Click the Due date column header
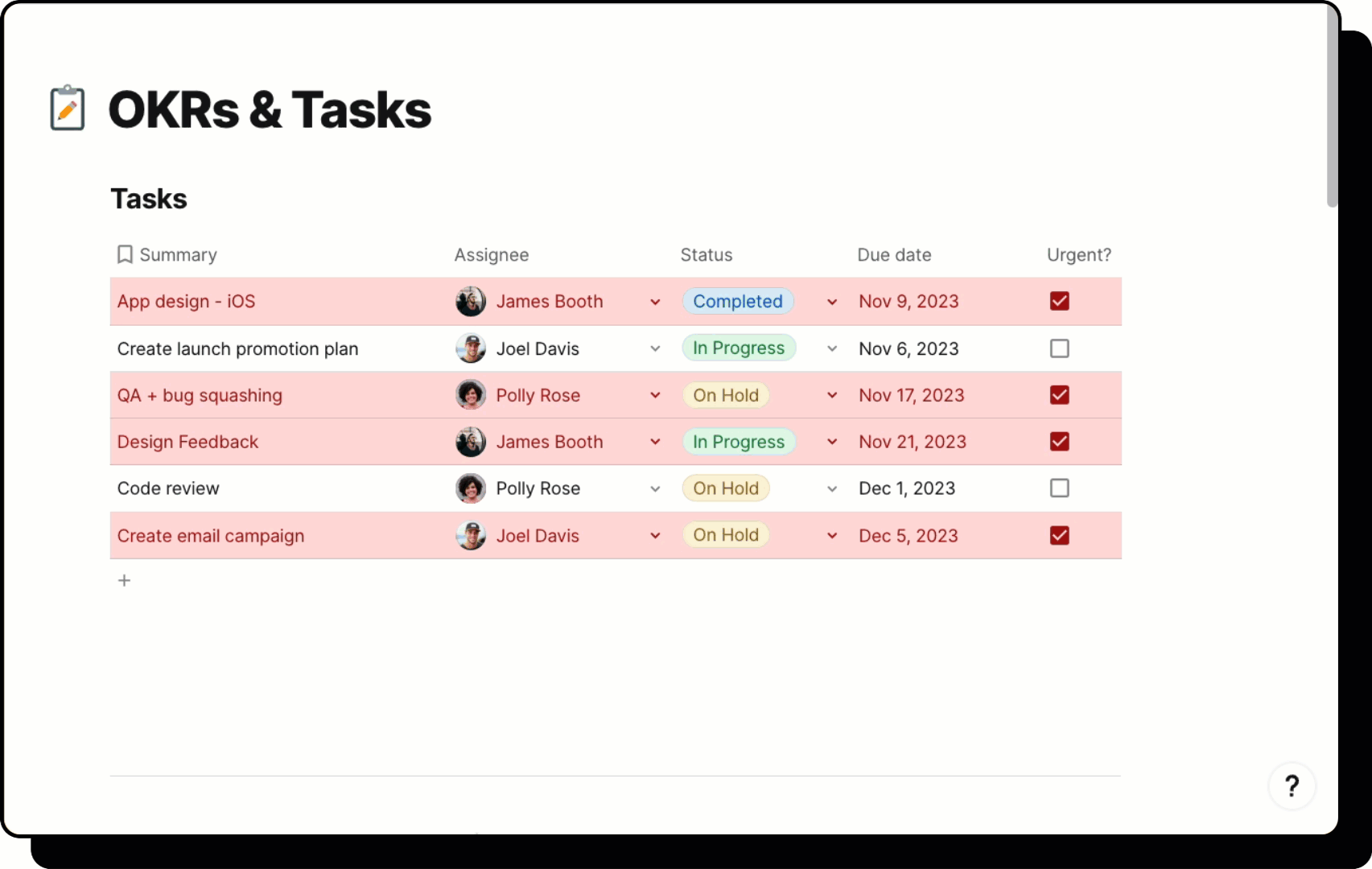 pos(894,255)
